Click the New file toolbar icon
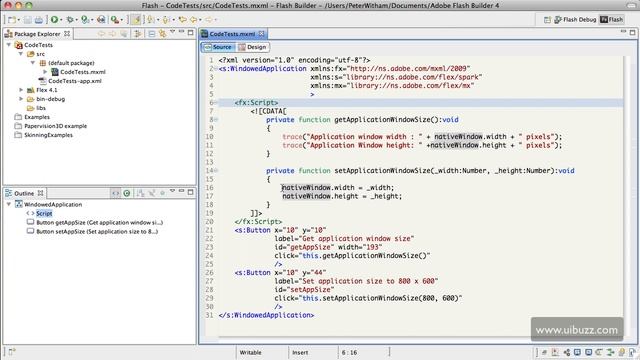 coord(12,19)
